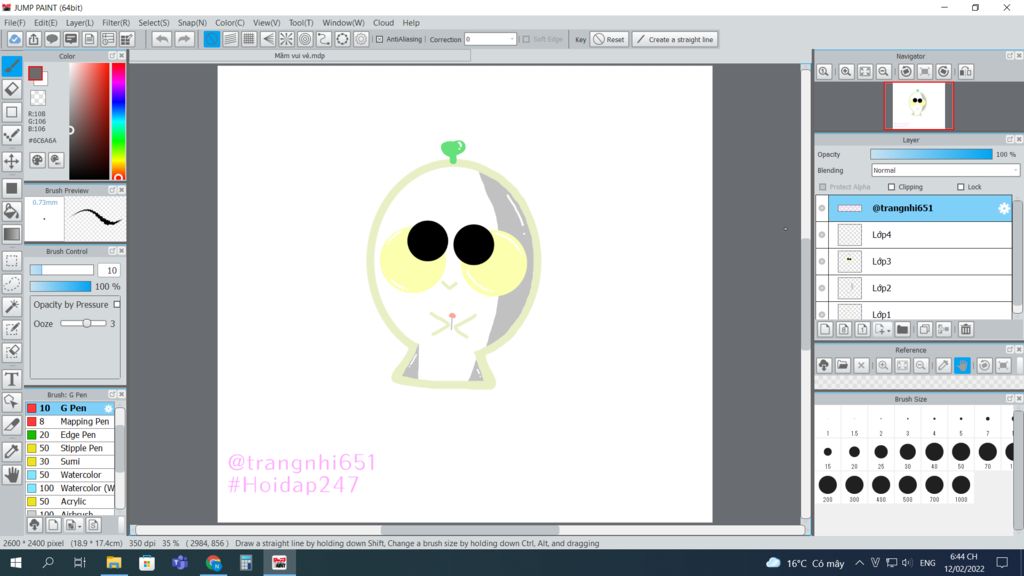Open the Snap menu

coord(192,22)
